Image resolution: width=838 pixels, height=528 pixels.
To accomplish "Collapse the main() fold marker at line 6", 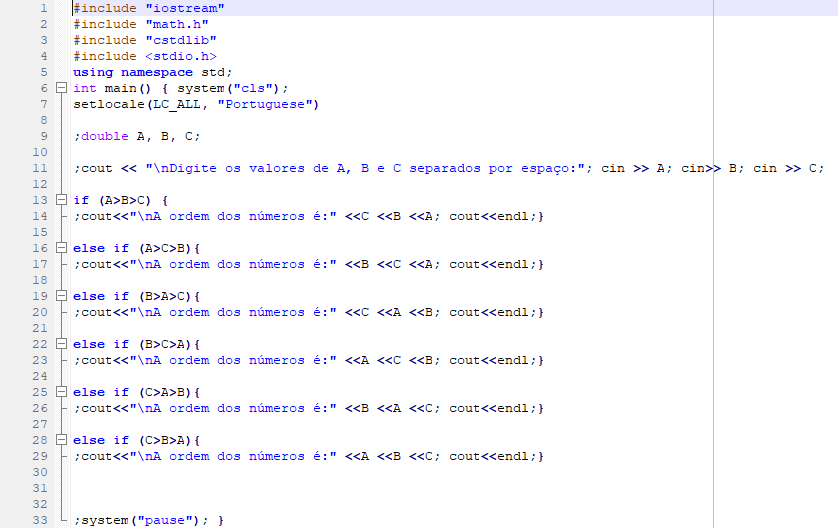I will point(61,88).
